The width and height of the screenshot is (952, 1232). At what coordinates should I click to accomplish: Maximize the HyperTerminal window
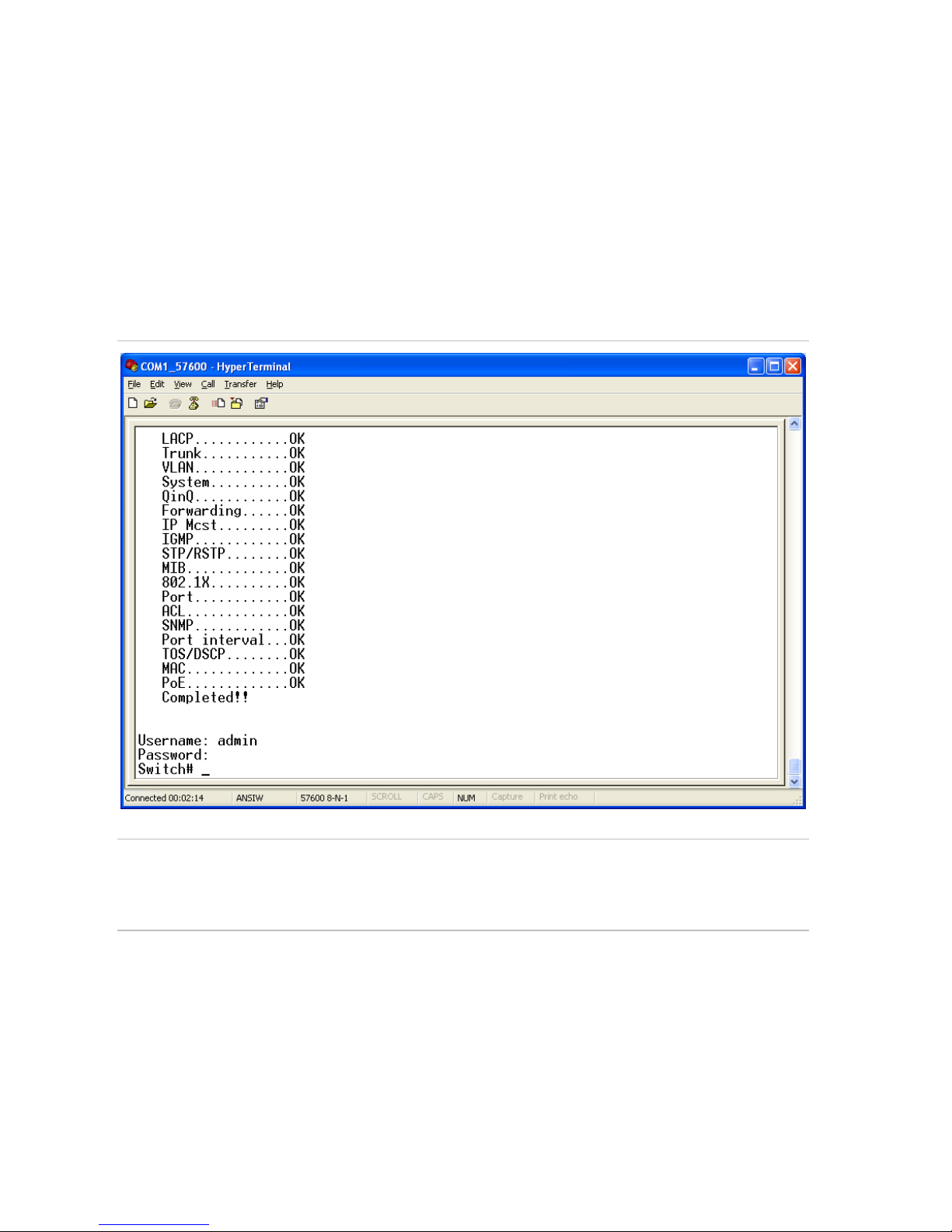774,366
